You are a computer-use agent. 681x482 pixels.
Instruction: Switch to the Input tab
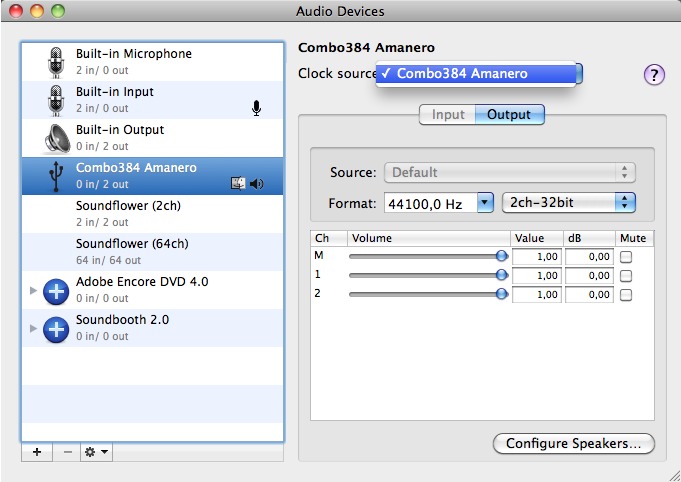[x=447, y=114]
